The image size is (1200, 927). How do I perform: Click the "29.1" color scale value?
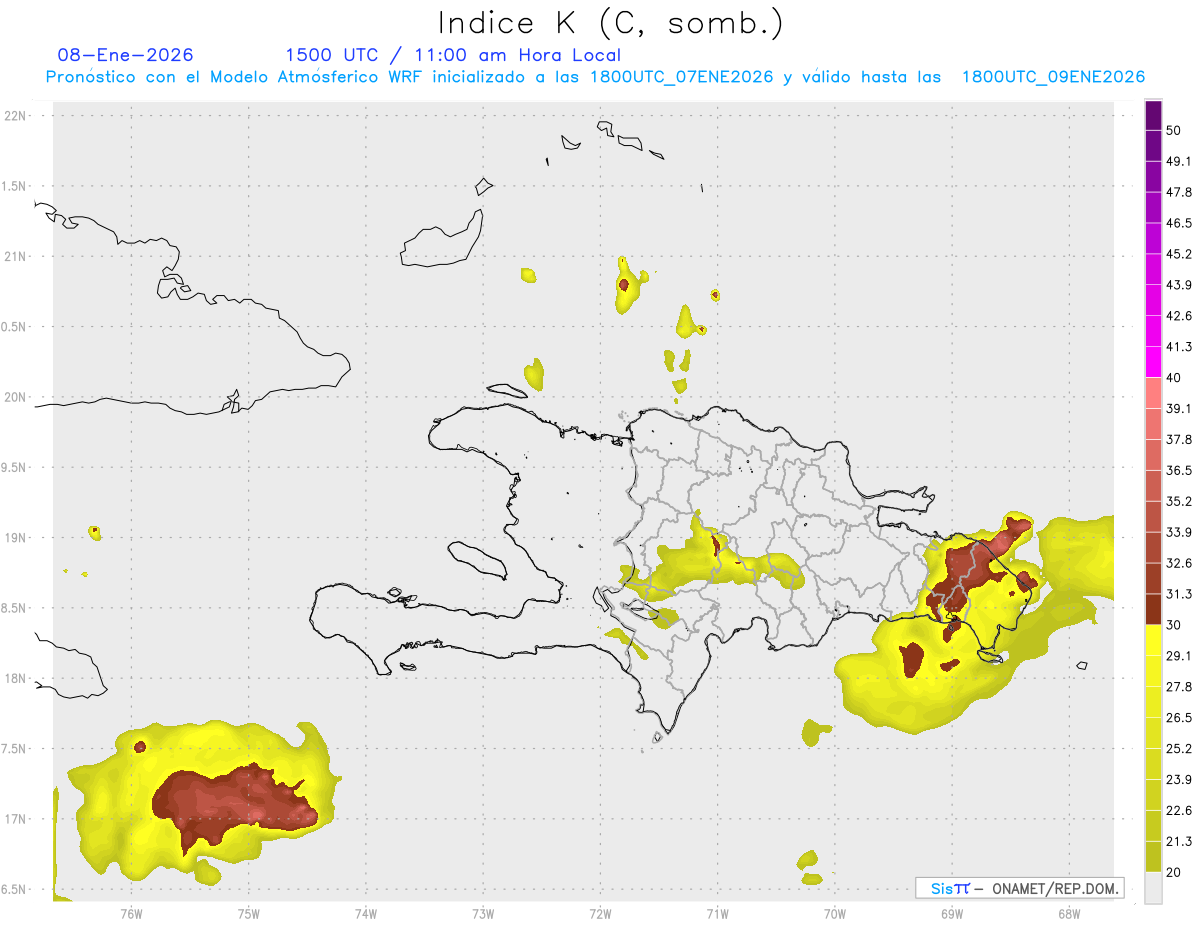point(1180,655)
